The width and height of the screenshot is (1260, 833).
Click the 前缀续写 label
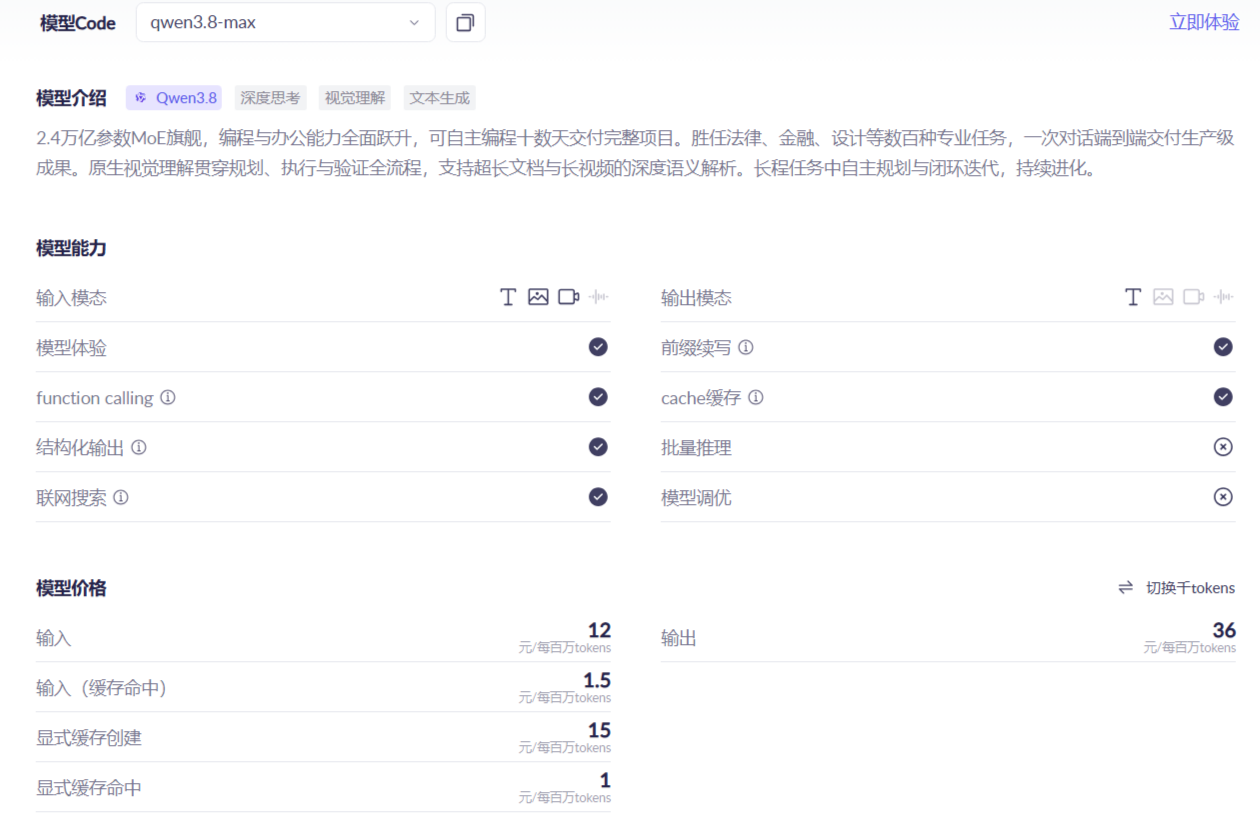(696, 348)
